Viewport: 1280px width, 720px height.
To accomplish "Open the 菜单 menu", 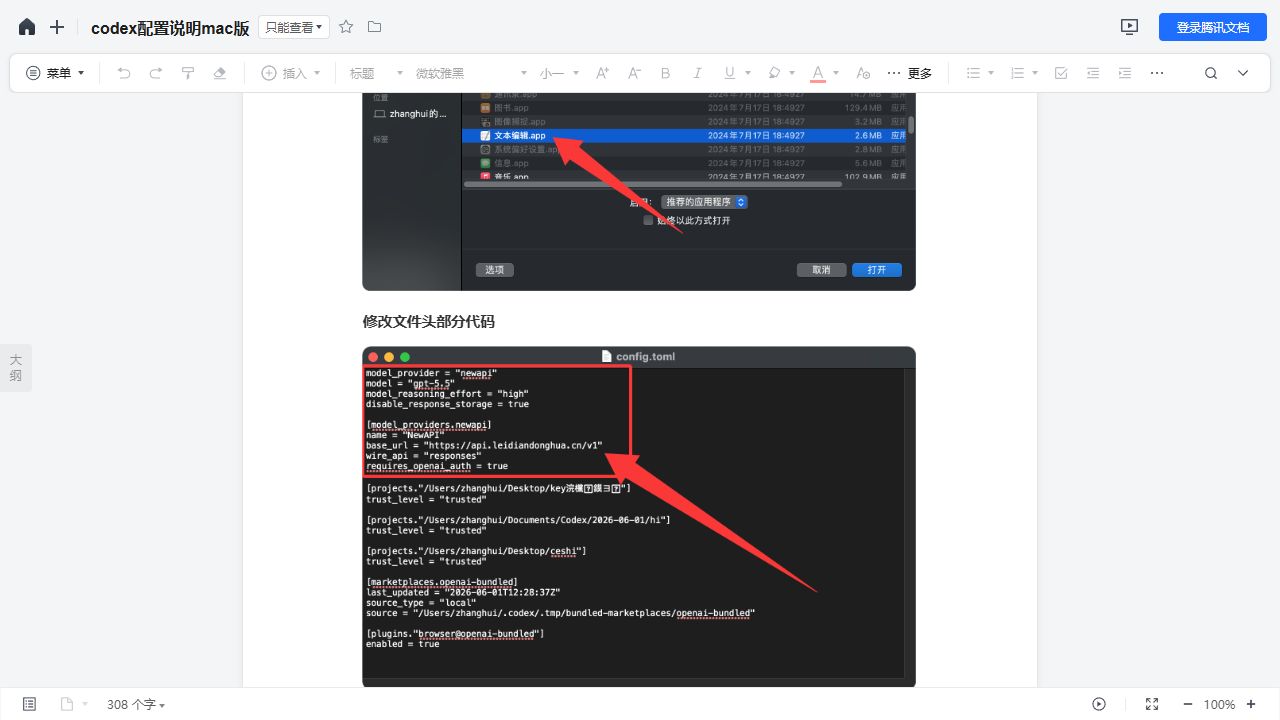I will point(55,73).
